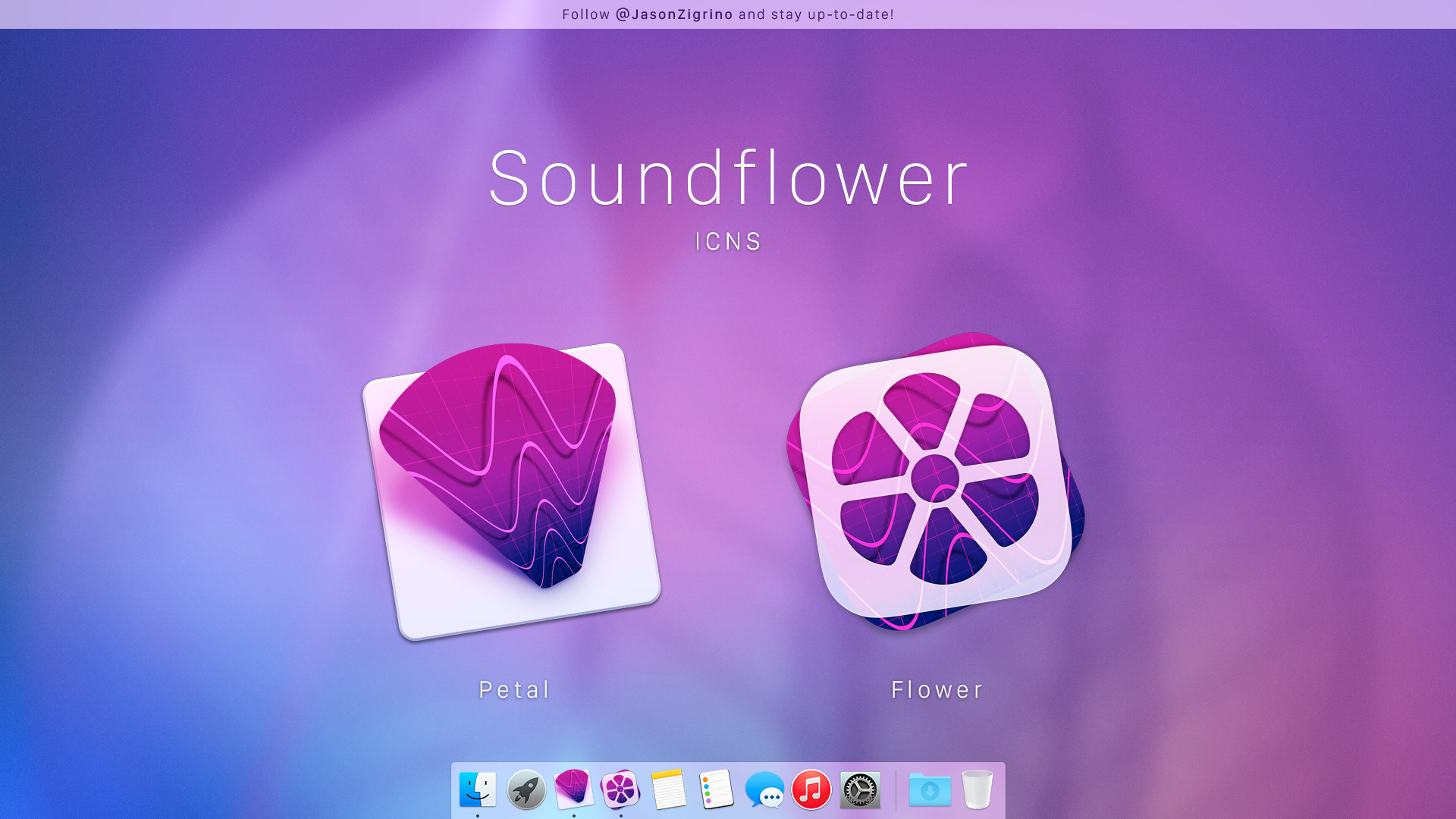Image resolution: width=1456 pixels, height=819 pixels.
Task: Click the Petal Soundflower dock icon
Action: pyautogui.click(x=573, y=788)
